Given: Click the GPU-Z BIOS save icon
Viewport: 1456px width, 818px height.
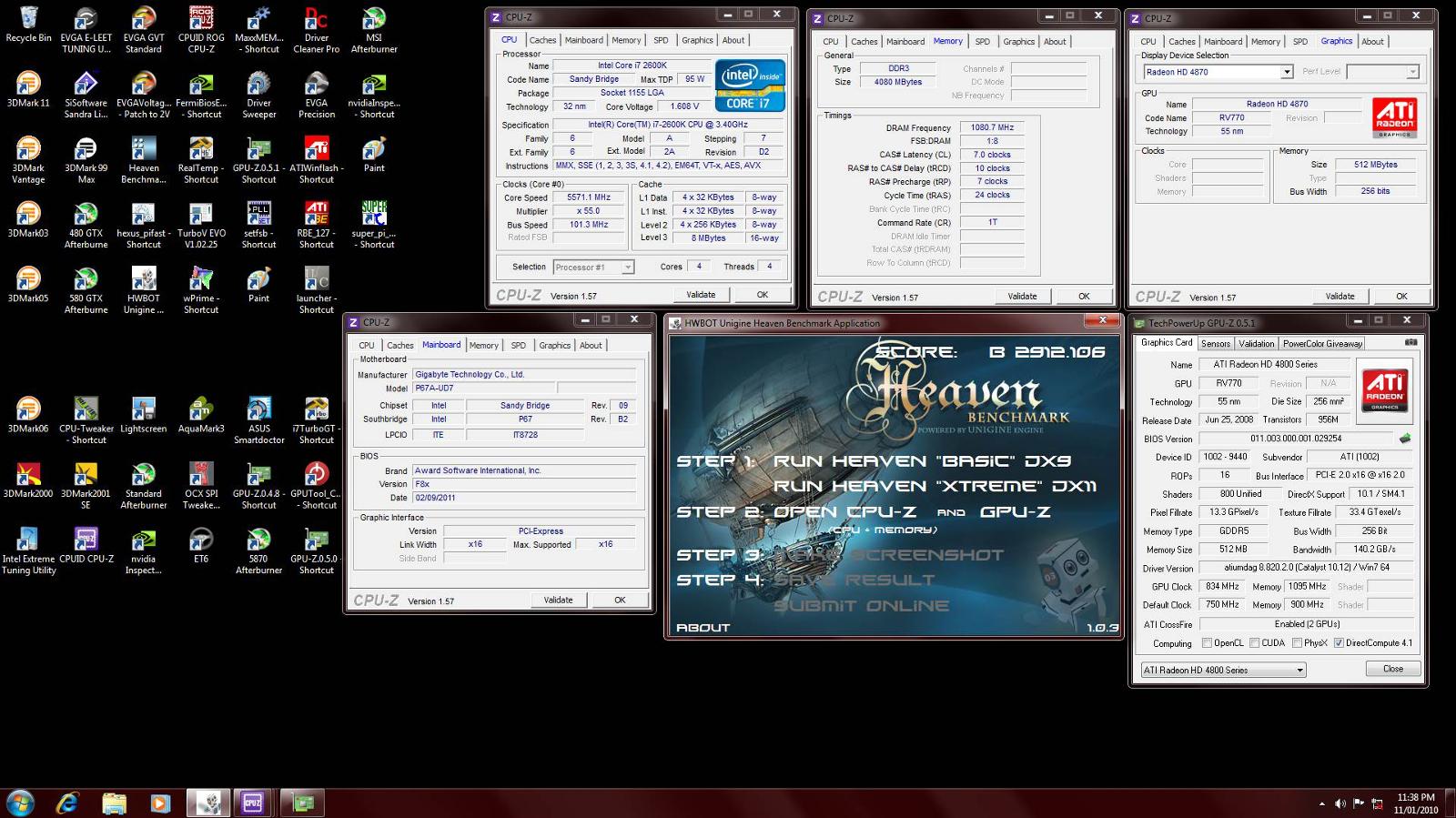Looking at the screenshot, I should point(1406,439).
